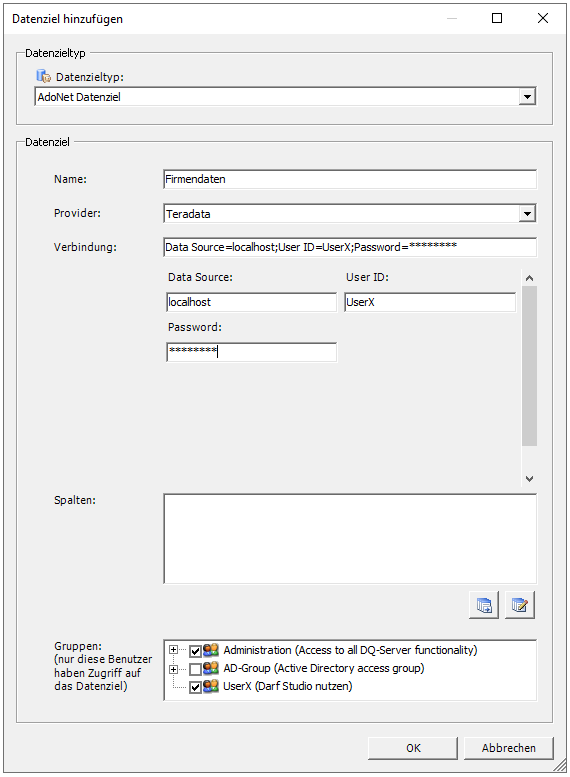This screenshot has height=777, width=570.
Task: Click the connection panel scrollbar down arrow
Action: point(529,478)
